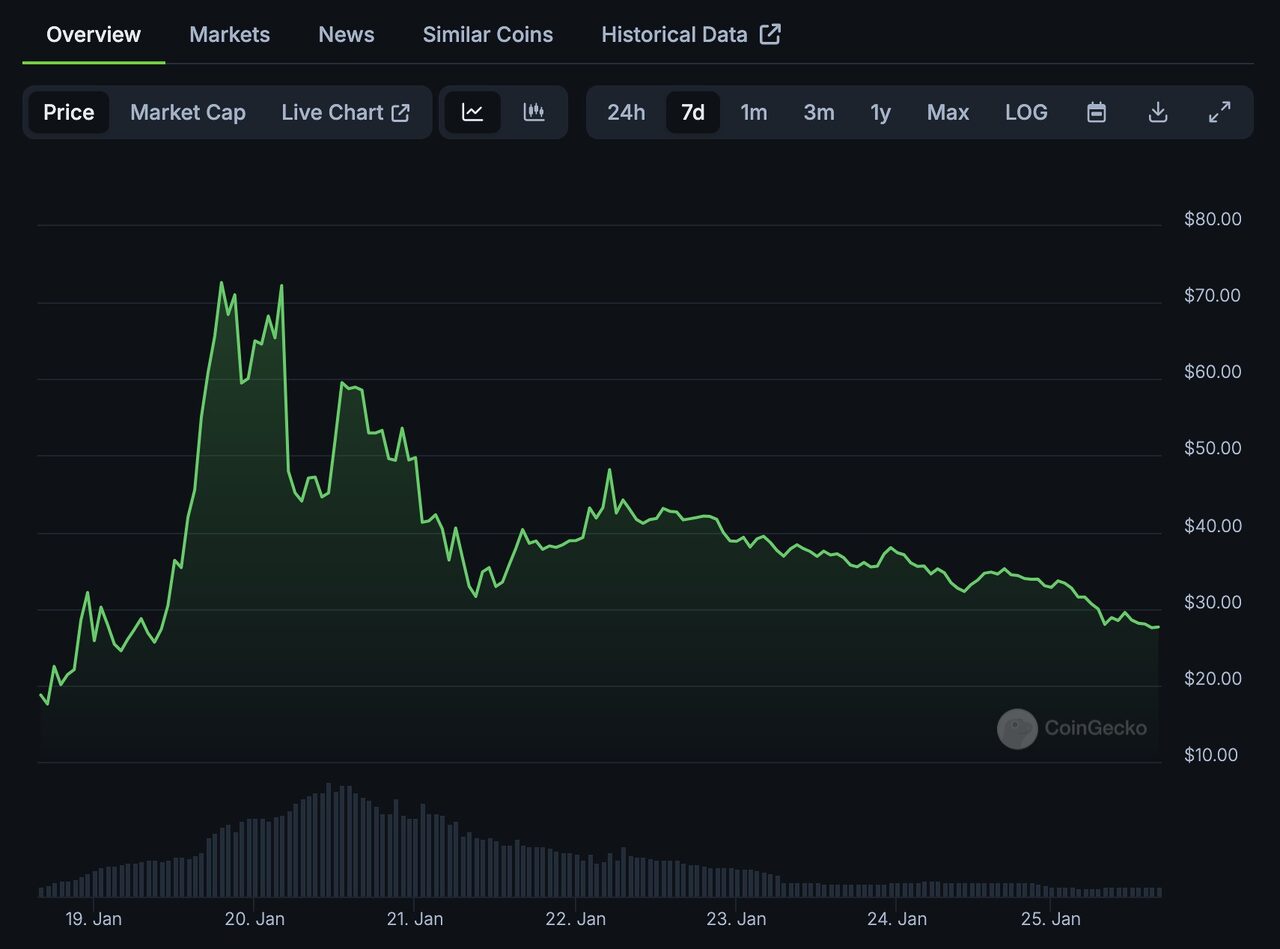Open Live Chart external link

point(346,112)
